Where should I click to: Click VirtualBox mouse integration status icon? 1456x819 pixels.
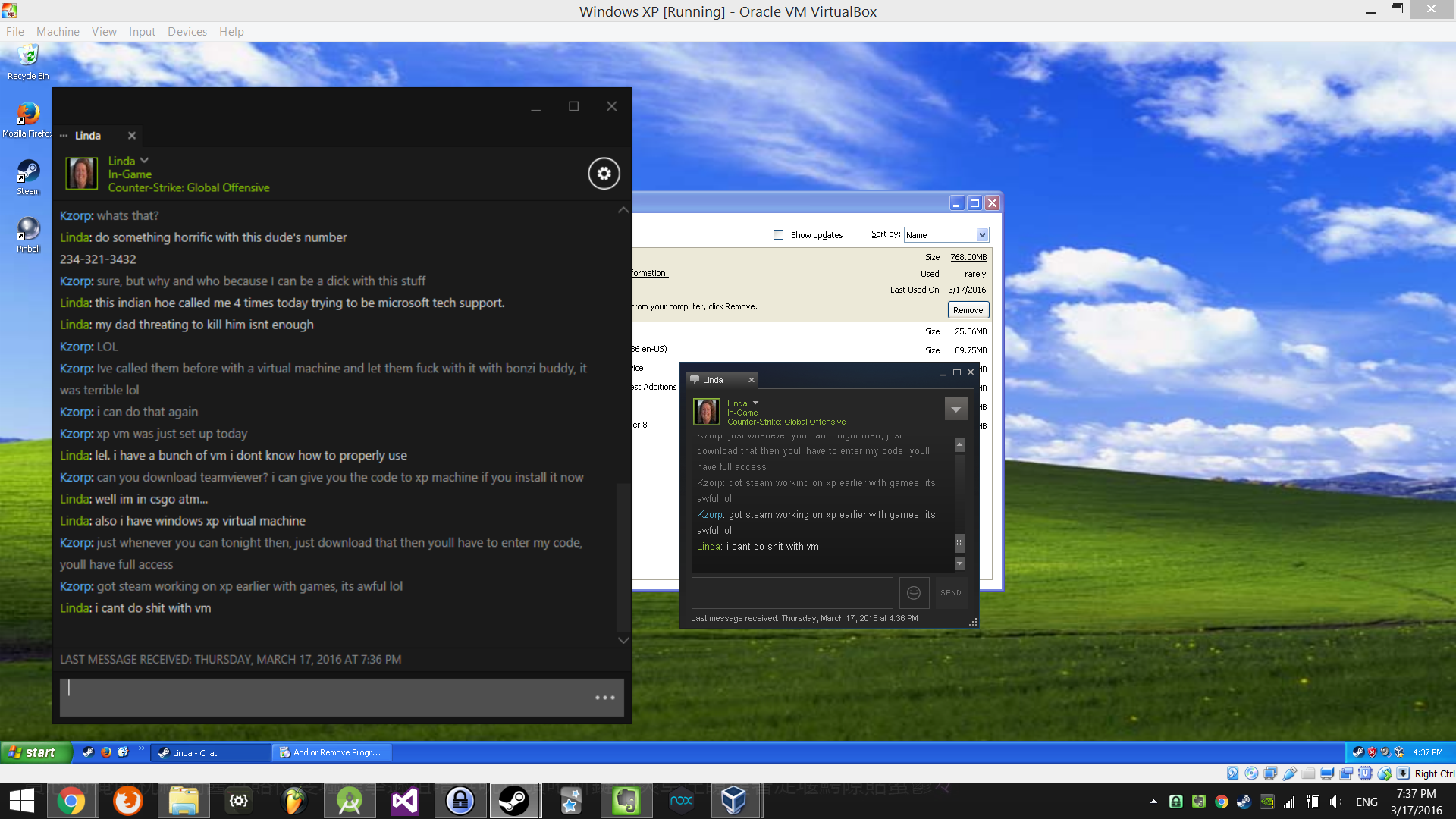click(1384, 773)
